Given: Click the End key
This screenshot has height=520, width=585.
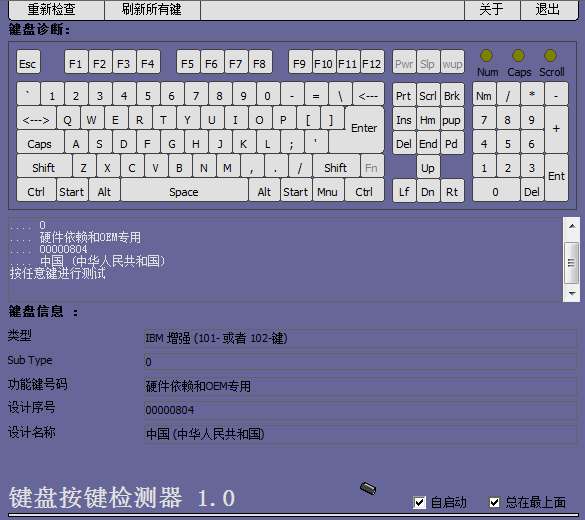Looking at the screenshot, I should pos(428,142).
